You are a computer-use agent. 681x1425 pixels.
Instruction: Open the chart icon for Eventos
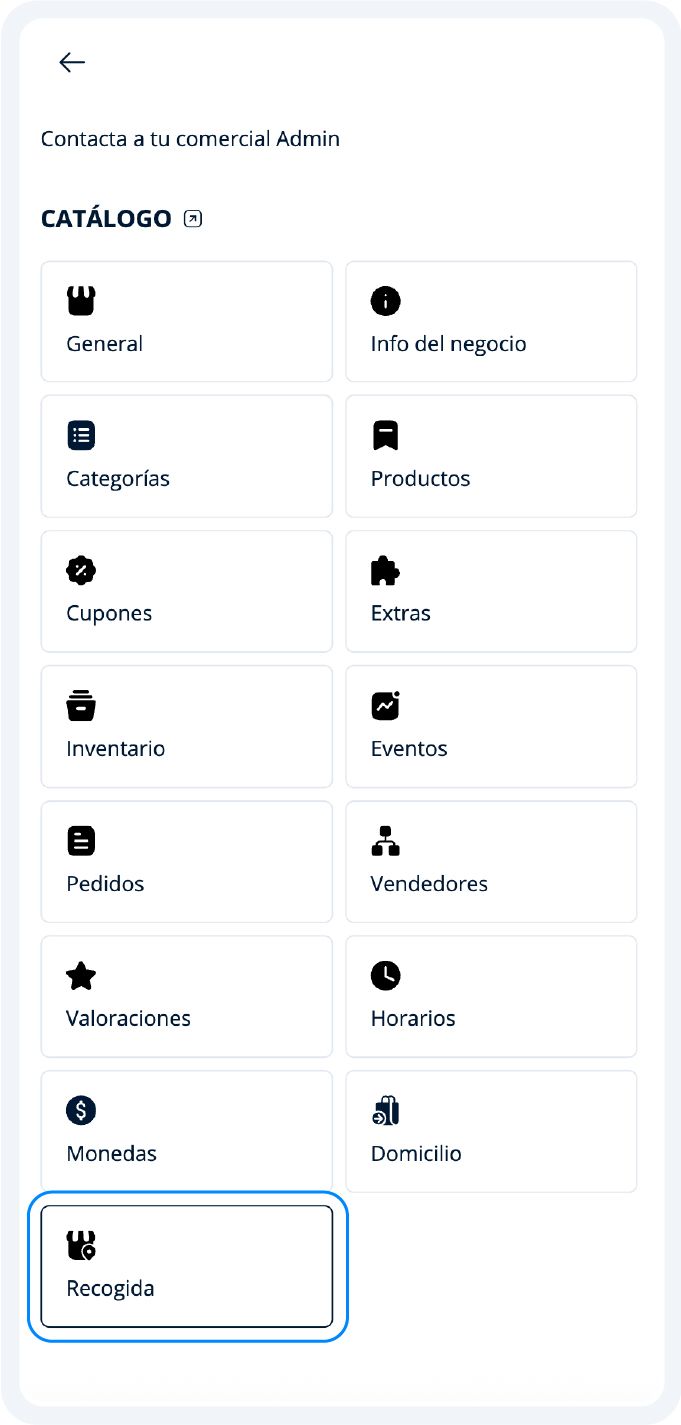coord(385,705)
